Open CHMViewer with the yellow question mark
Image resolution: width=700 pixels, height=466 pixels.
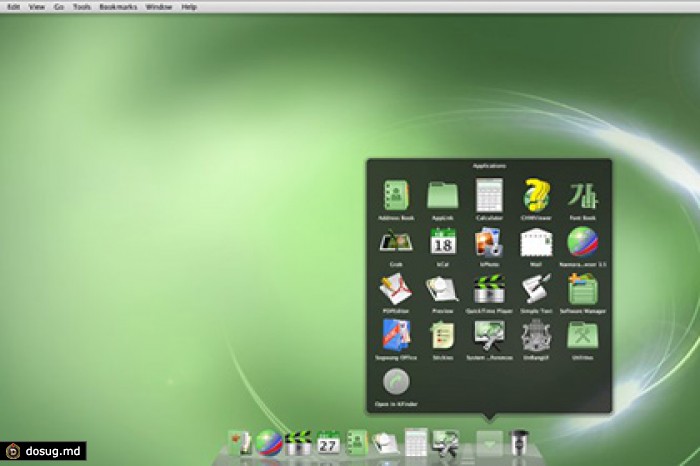536,195
